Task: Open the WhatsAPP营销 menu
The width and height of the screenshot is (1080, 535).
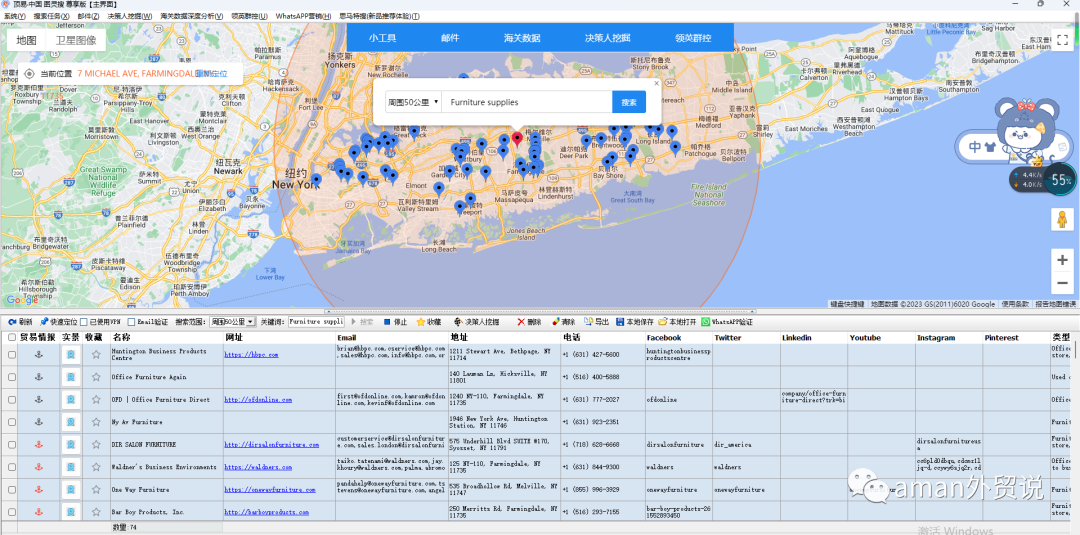Action: (x=303, y=16)
